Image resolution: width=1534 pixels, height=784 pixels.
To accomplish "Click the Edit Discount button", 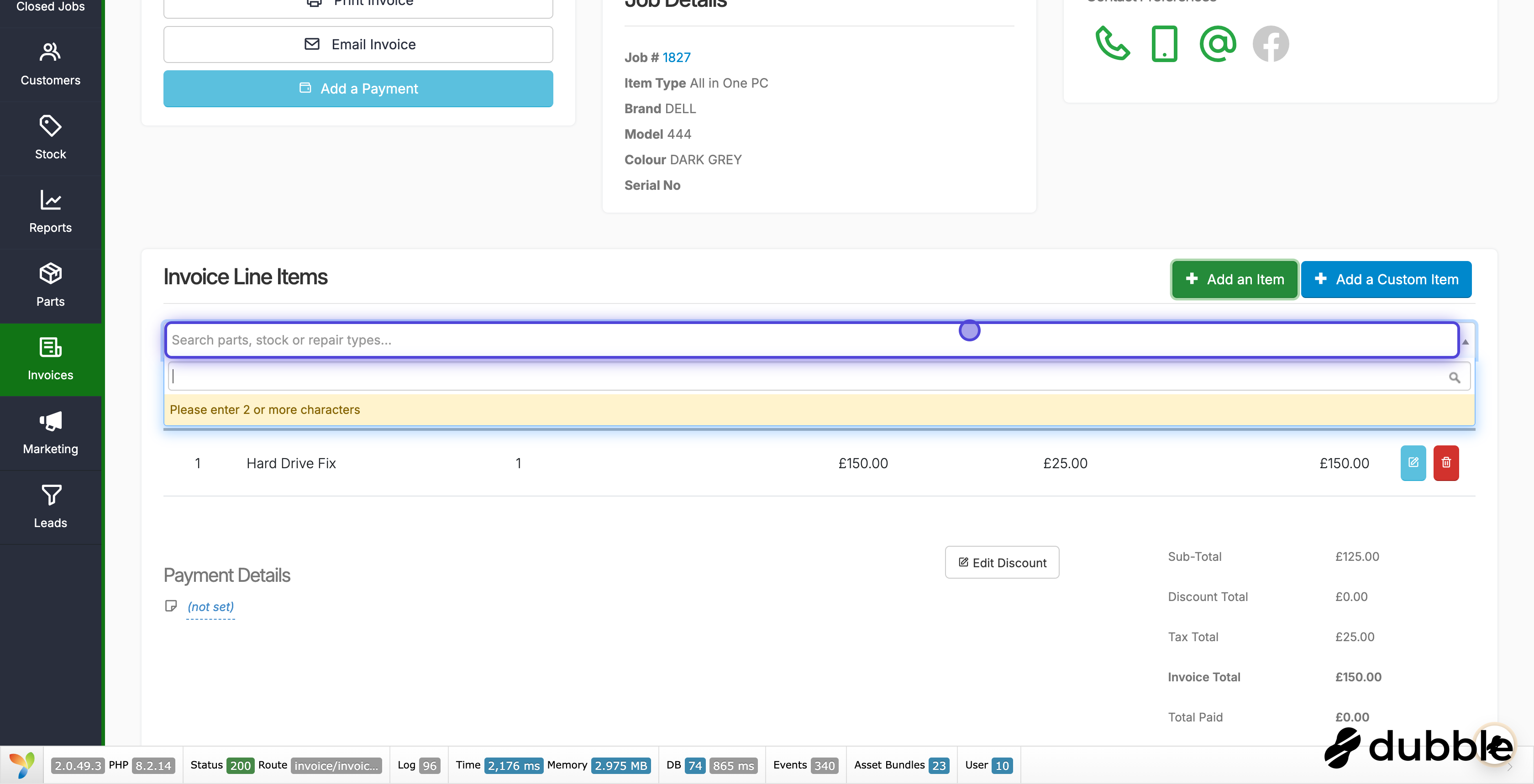I will 1002,563.
